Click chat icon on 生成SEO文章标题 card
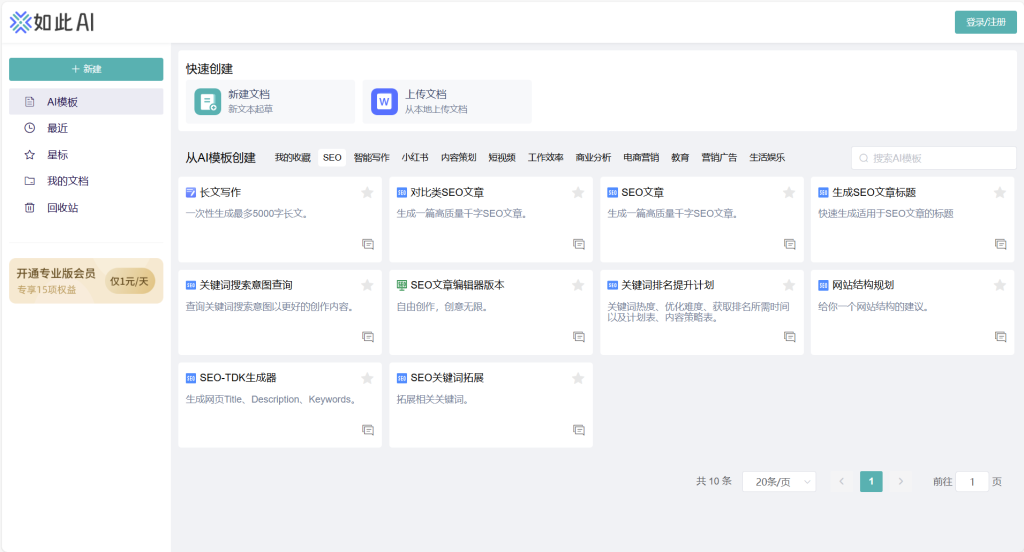1024x552 pixels. click(1000, 244)
